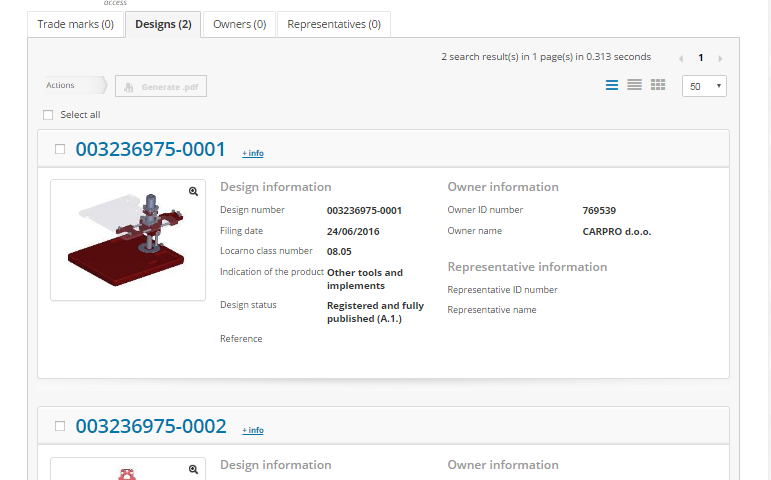Expand +info for design 003236975-0001
The height and width of the screenshot is (480, 771).
(253, 153)
